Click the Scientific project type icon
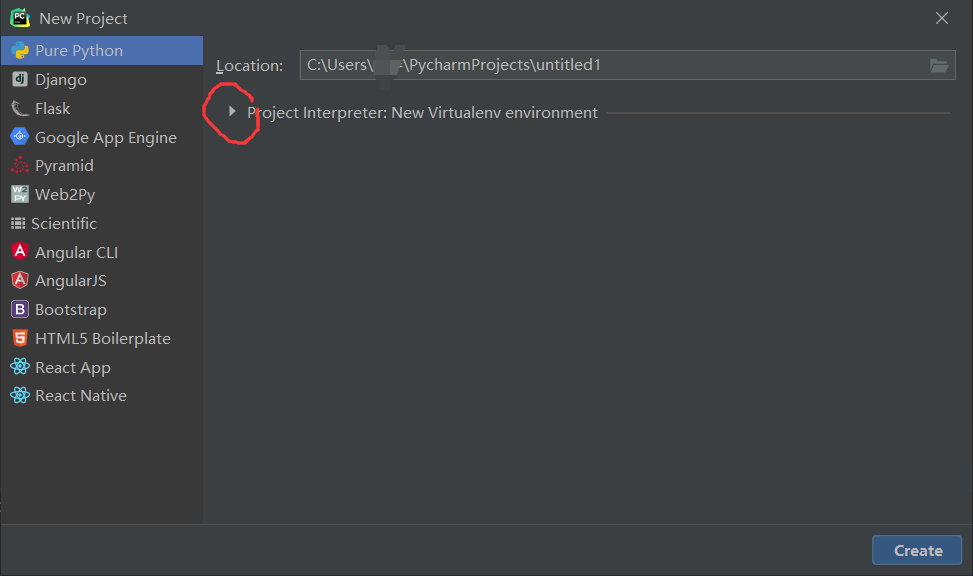The width and height of the screenshot is (973, 576). (x=20, y=223)
